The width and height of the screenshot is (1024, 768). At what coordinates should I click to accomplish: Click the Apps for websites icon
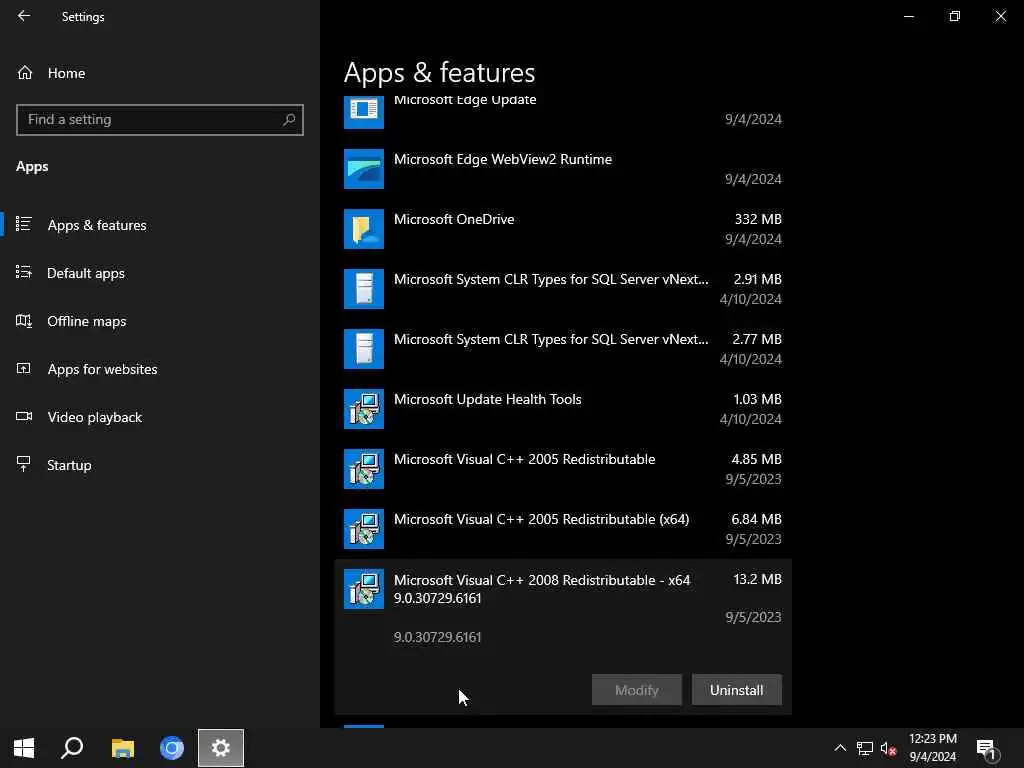pyautogui.click(x=24, y=368)
